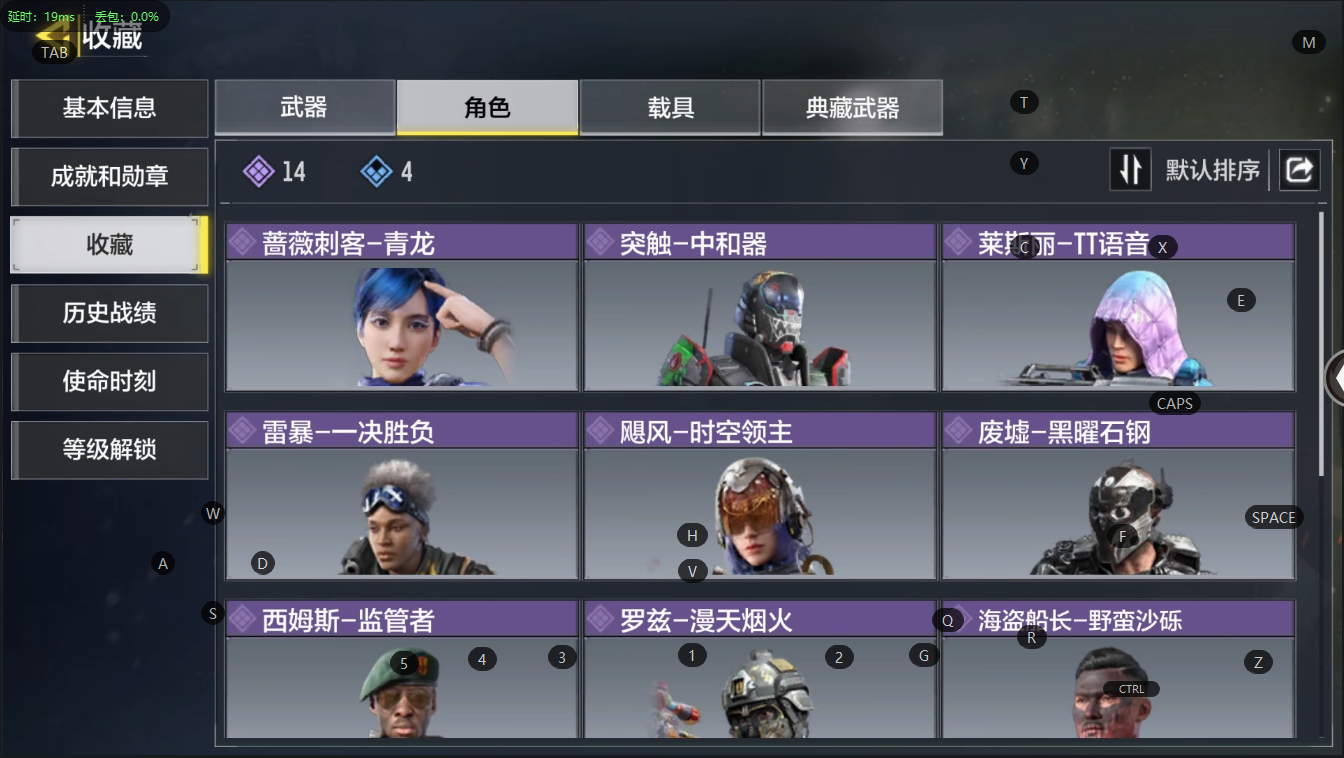This screenshot has width=1344, height=758.
Task: Open 成就和勋章 in the sidebar
Action: coord(109,177)
